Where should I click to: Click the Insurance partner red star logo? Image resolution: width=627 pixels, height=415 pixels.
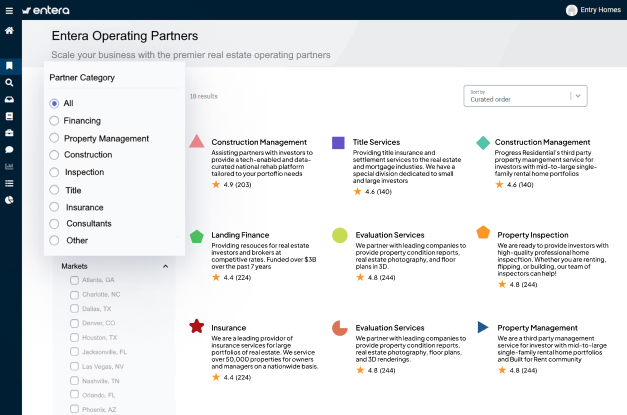(x=197, y=327)
